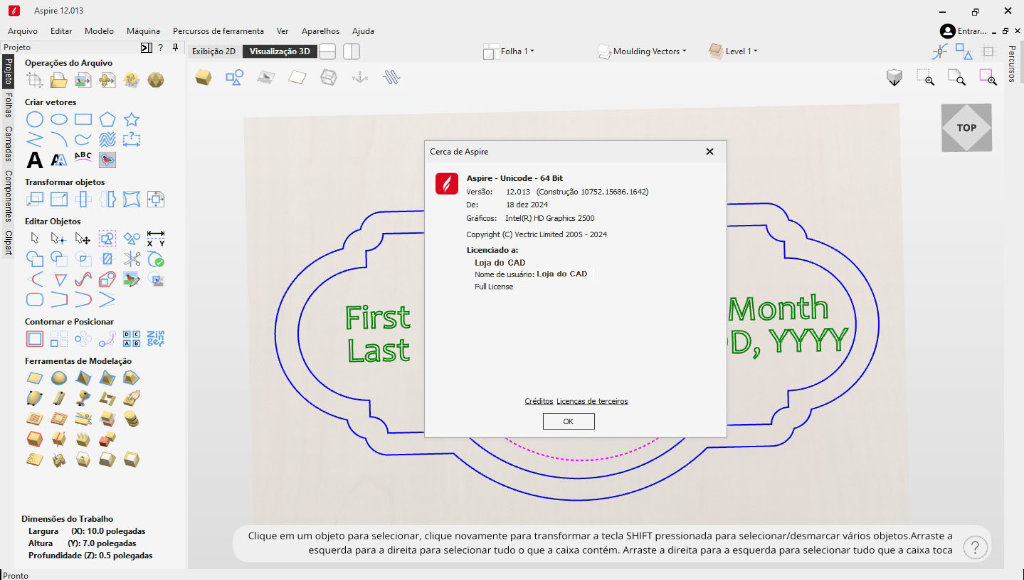Choose the large A Create Text tool
Viewport: 1024px width, 580px height.
click(x=35, y=159)
